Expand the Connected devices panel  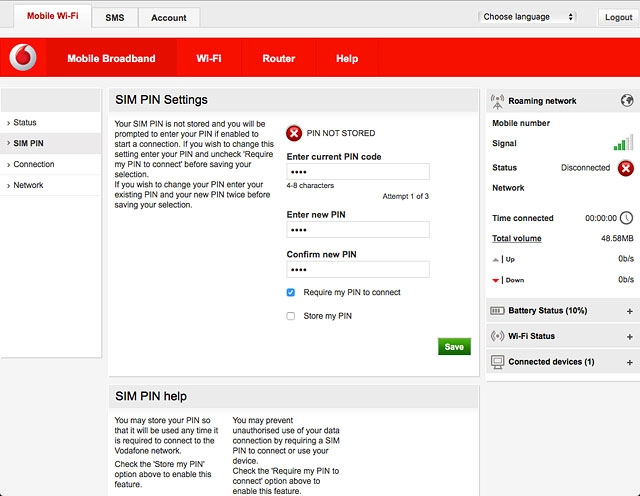629,361
